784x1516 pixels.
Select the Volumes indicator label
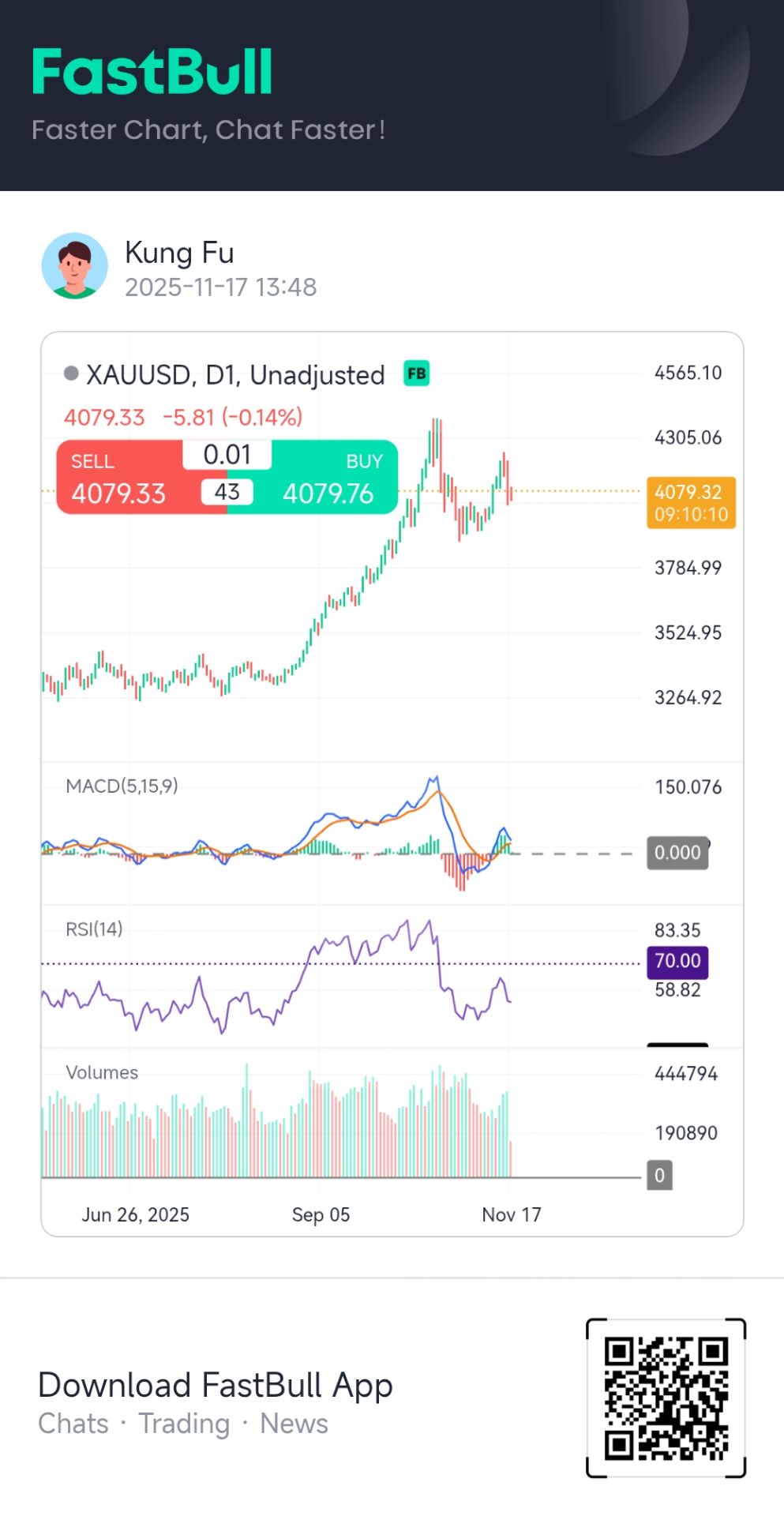point(102,1072)
